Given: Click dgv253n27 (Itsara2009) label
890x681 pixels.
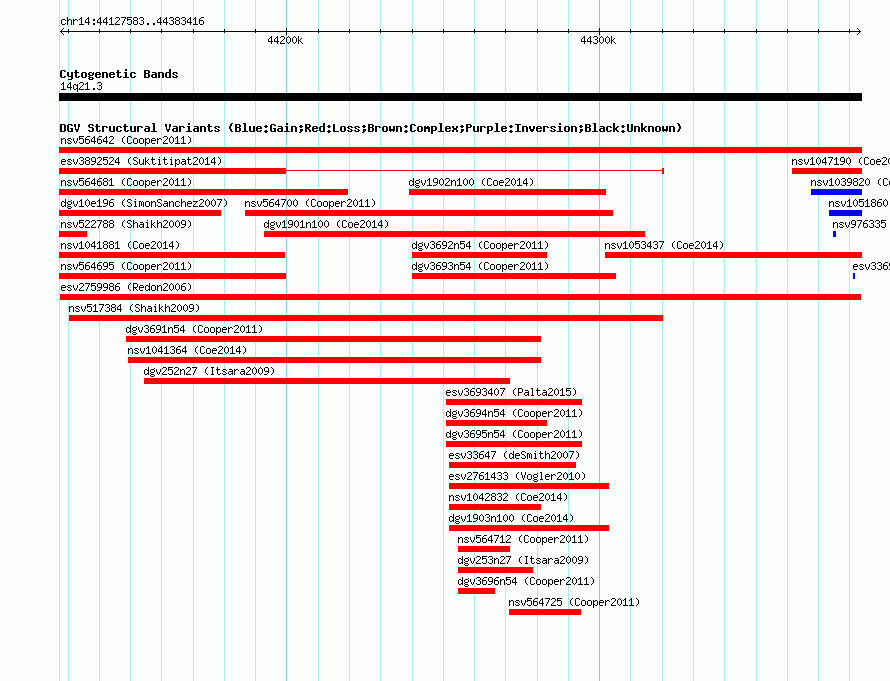Looking at the screenshot, I should pos(523,560).
